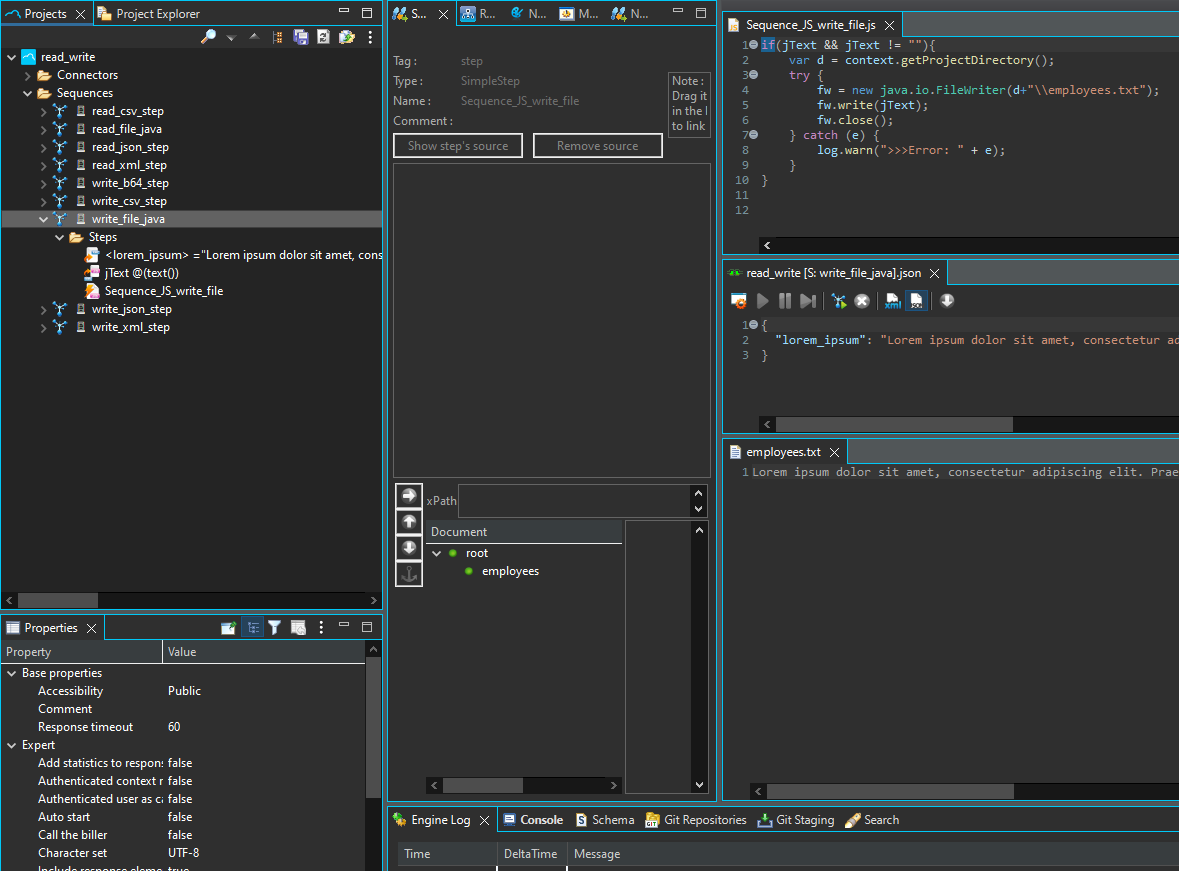Click the right arrow button beside xPath

pos(409,496)
